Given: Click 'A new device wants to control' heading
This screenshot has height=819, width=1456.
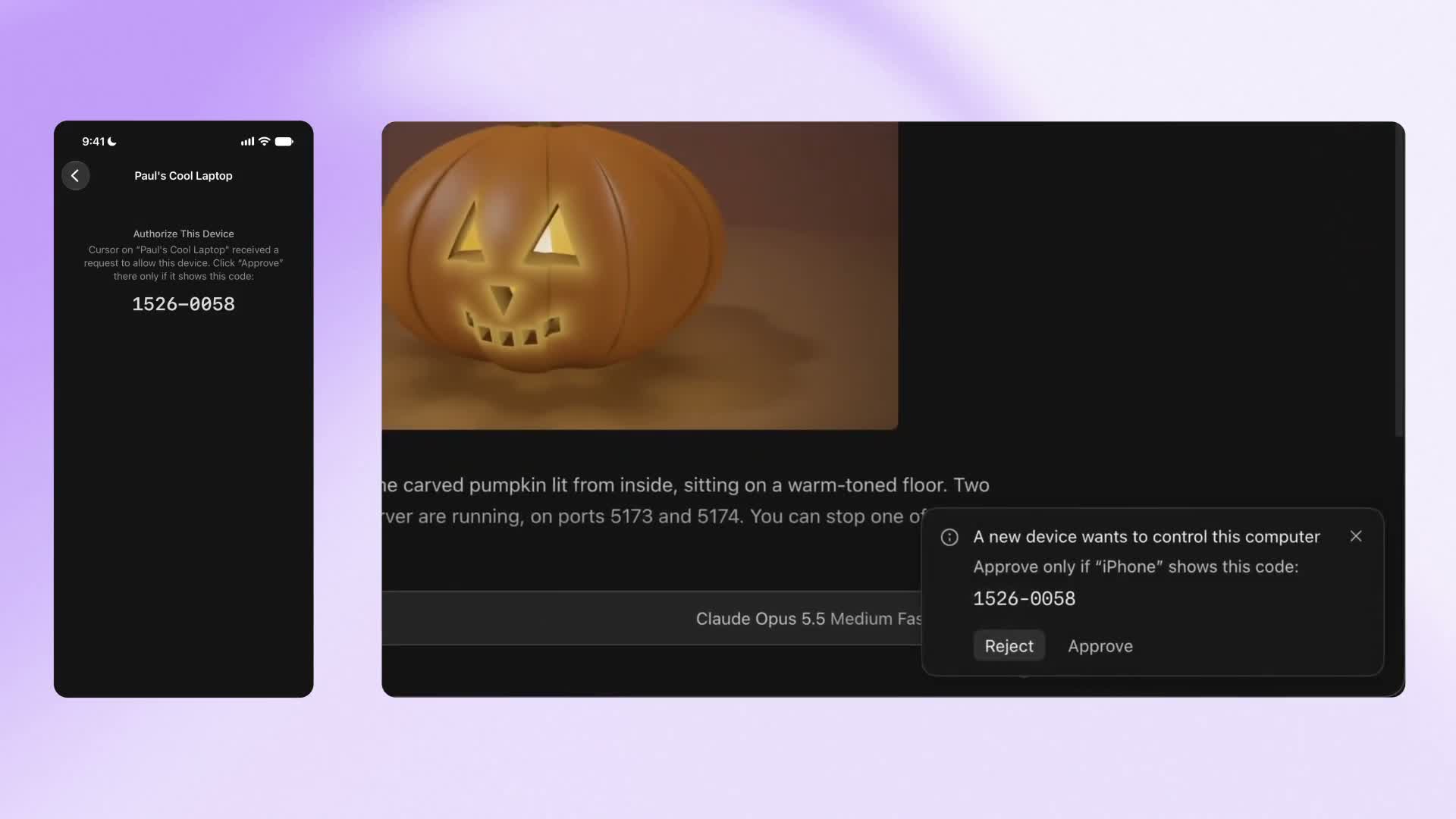Looking at the screenshot, I should [1147, 537].
